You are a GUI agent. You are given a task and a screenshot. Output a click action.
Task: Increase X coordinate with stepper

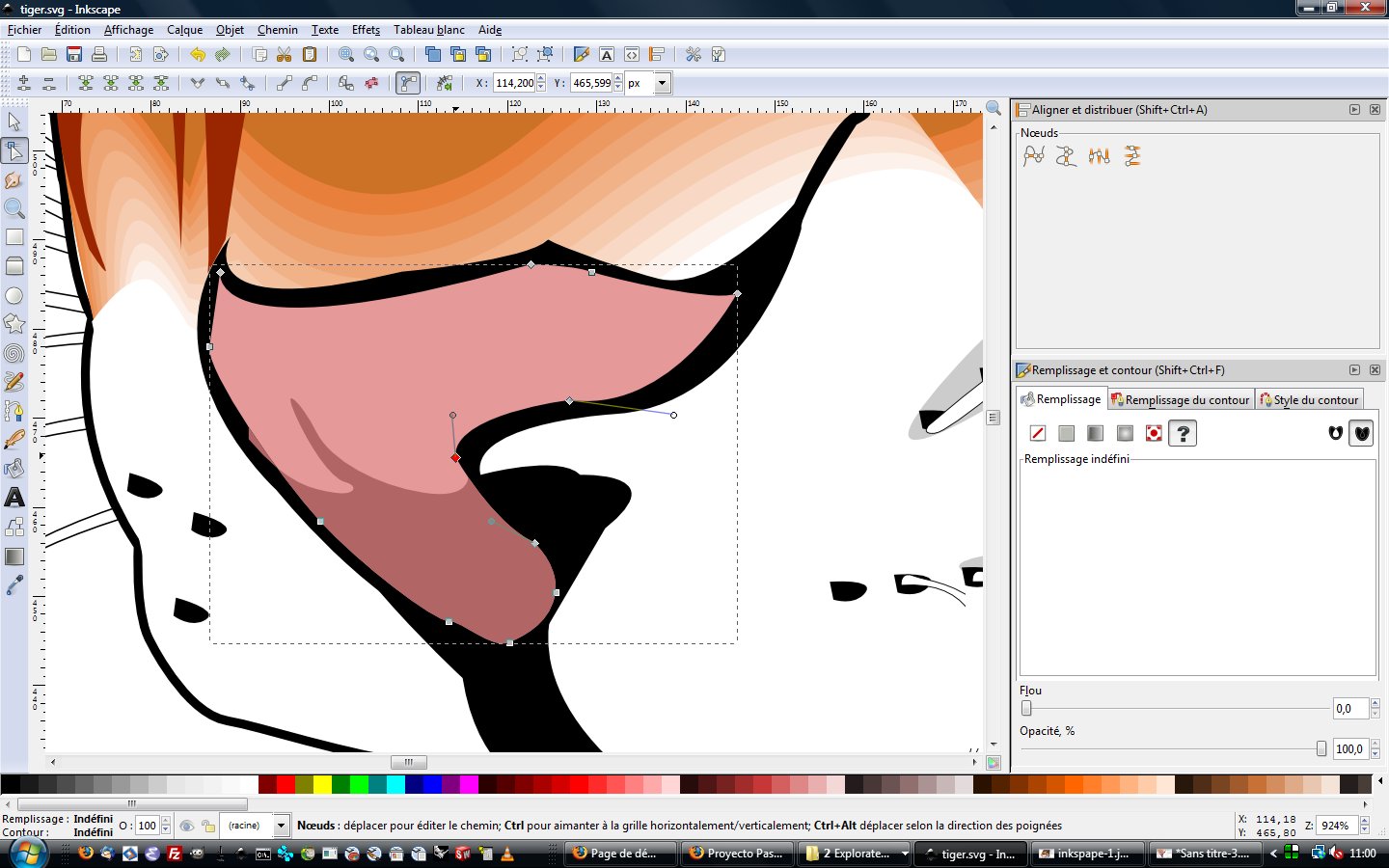541,79
